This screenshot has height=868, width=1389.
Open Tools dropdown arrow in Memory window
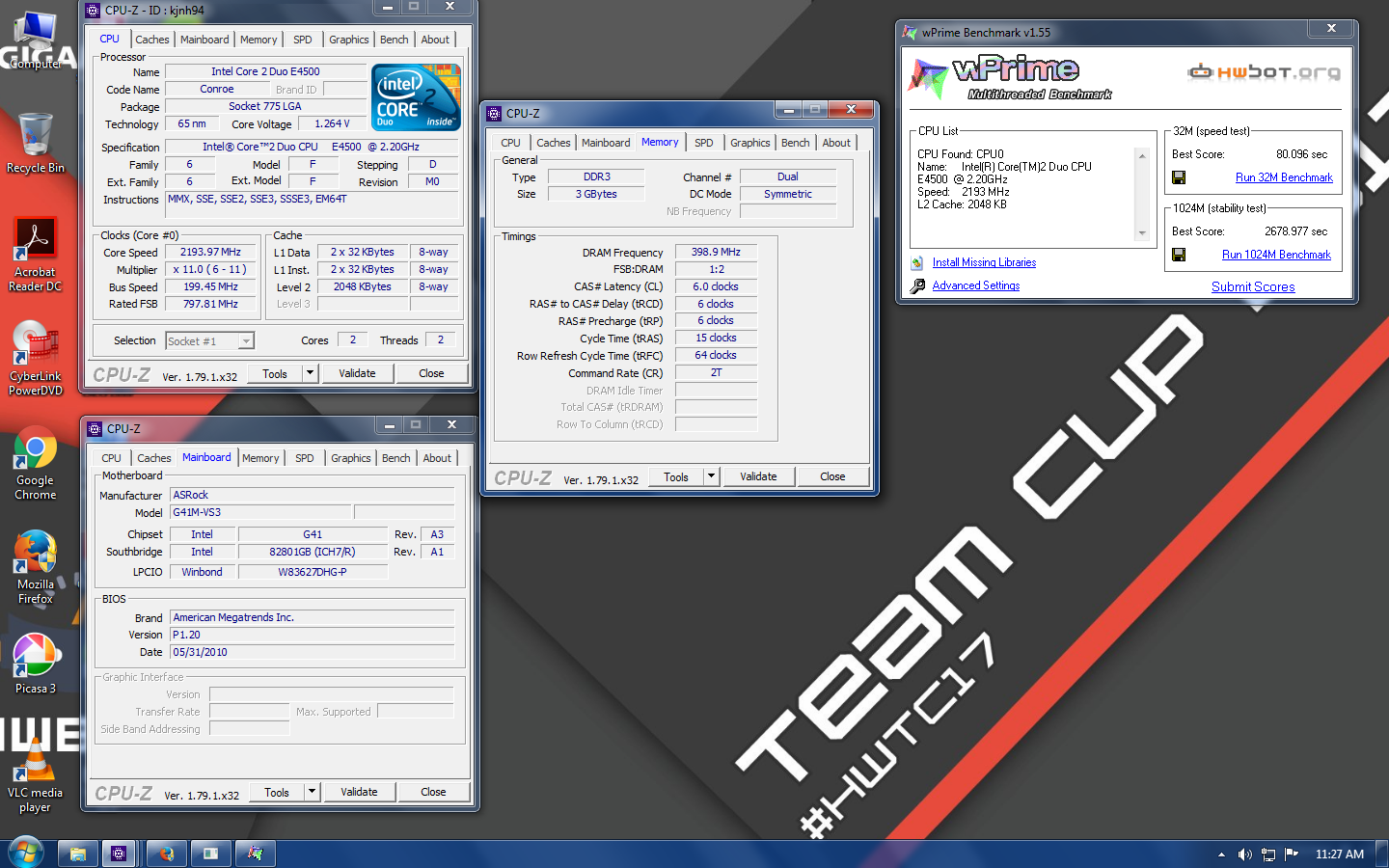711,476
